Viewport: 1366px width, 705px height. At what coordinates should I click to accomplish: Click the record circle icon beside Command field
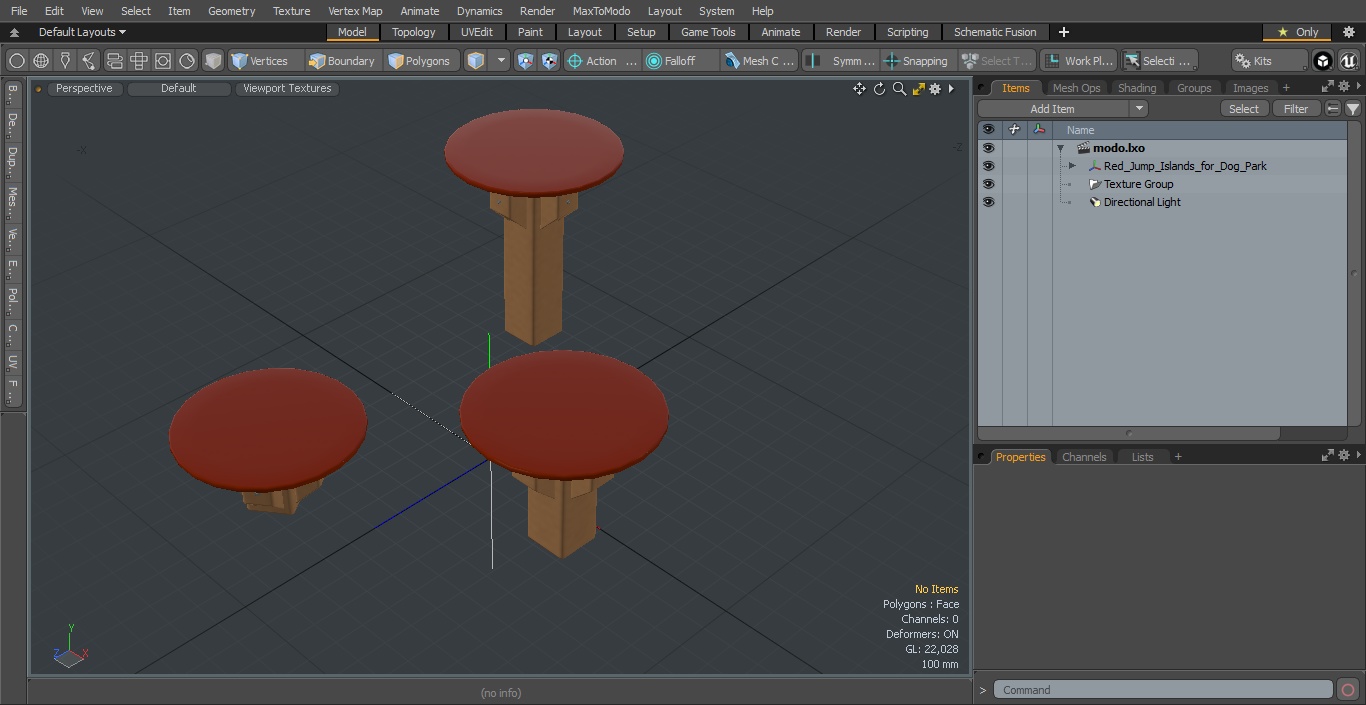[x=1347, y=689]
